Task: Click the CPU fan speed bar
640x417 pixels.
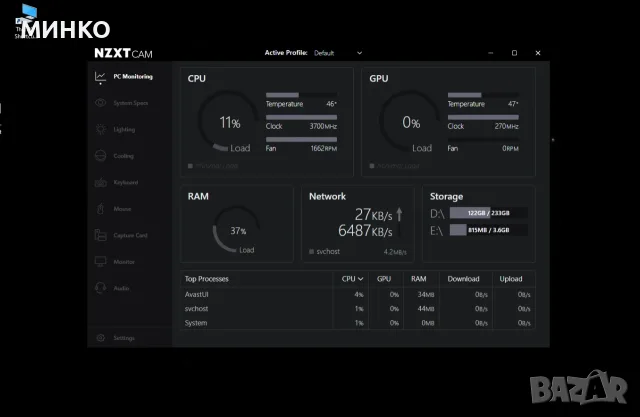Action: pyautogui.click(x=301, y=140)
